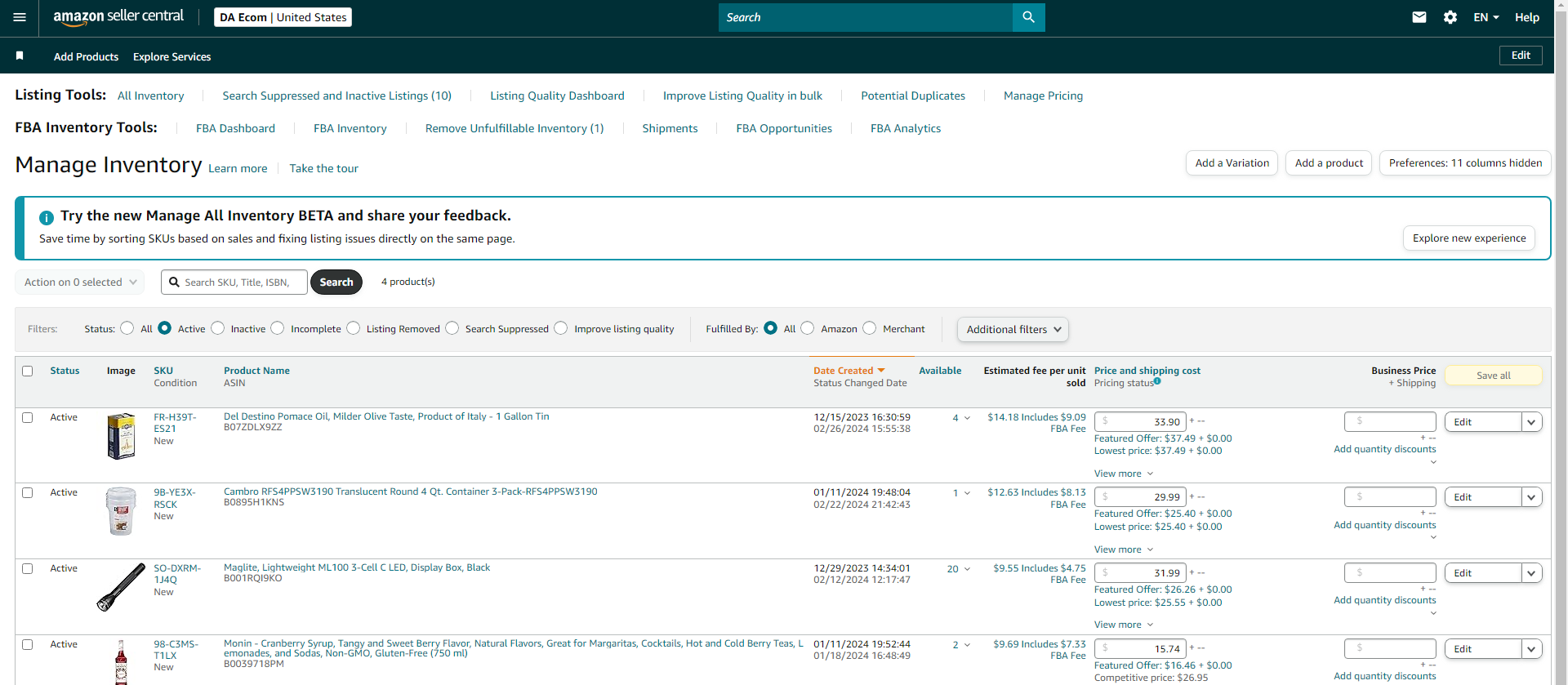1568x685 pixels.
Task: Click the Add a Variation button
Action: [x=1232, y=163]
